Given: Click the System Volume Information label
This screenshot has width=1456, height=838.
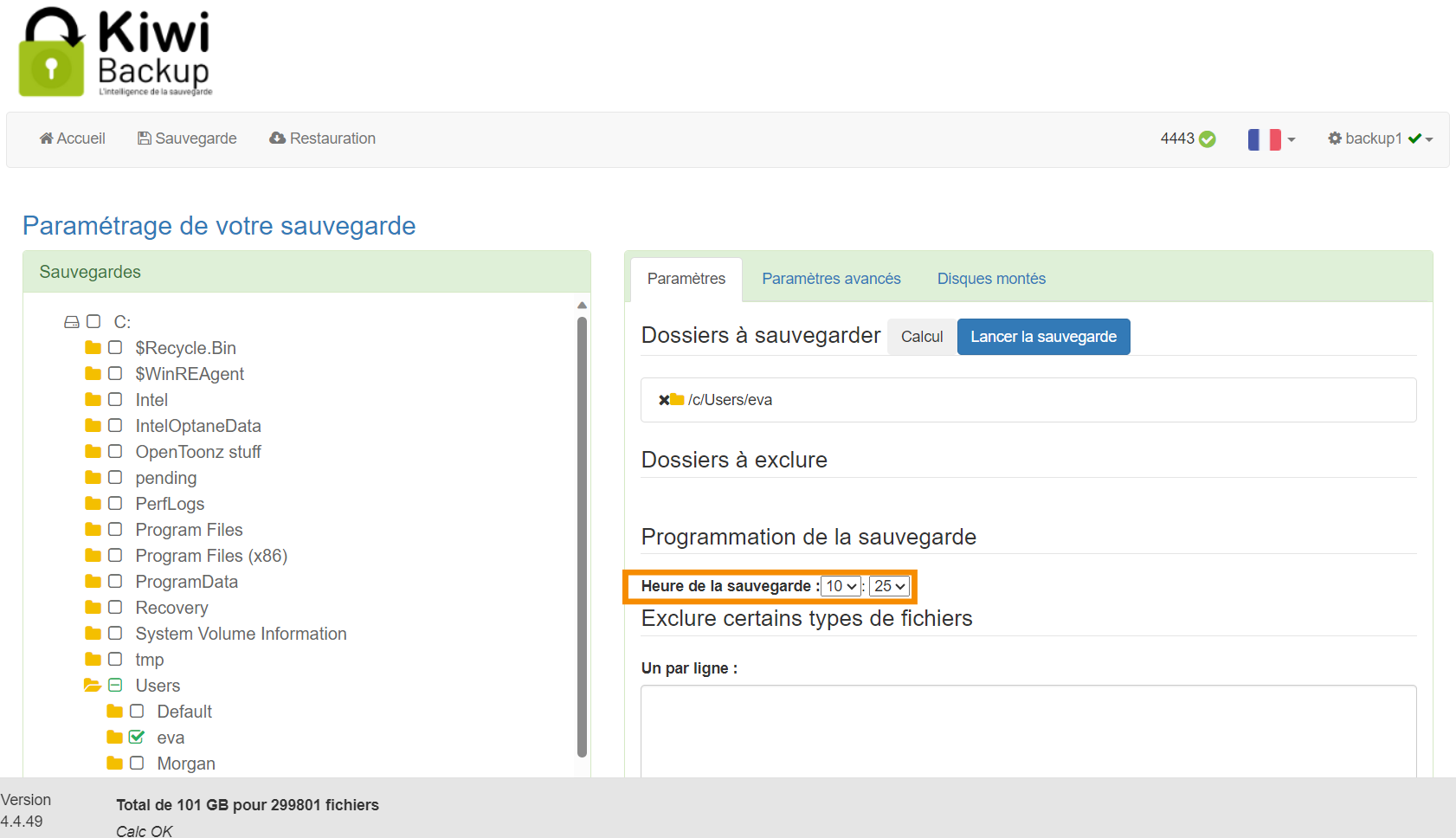Looking at the screenshot, I should coord(241,634).
